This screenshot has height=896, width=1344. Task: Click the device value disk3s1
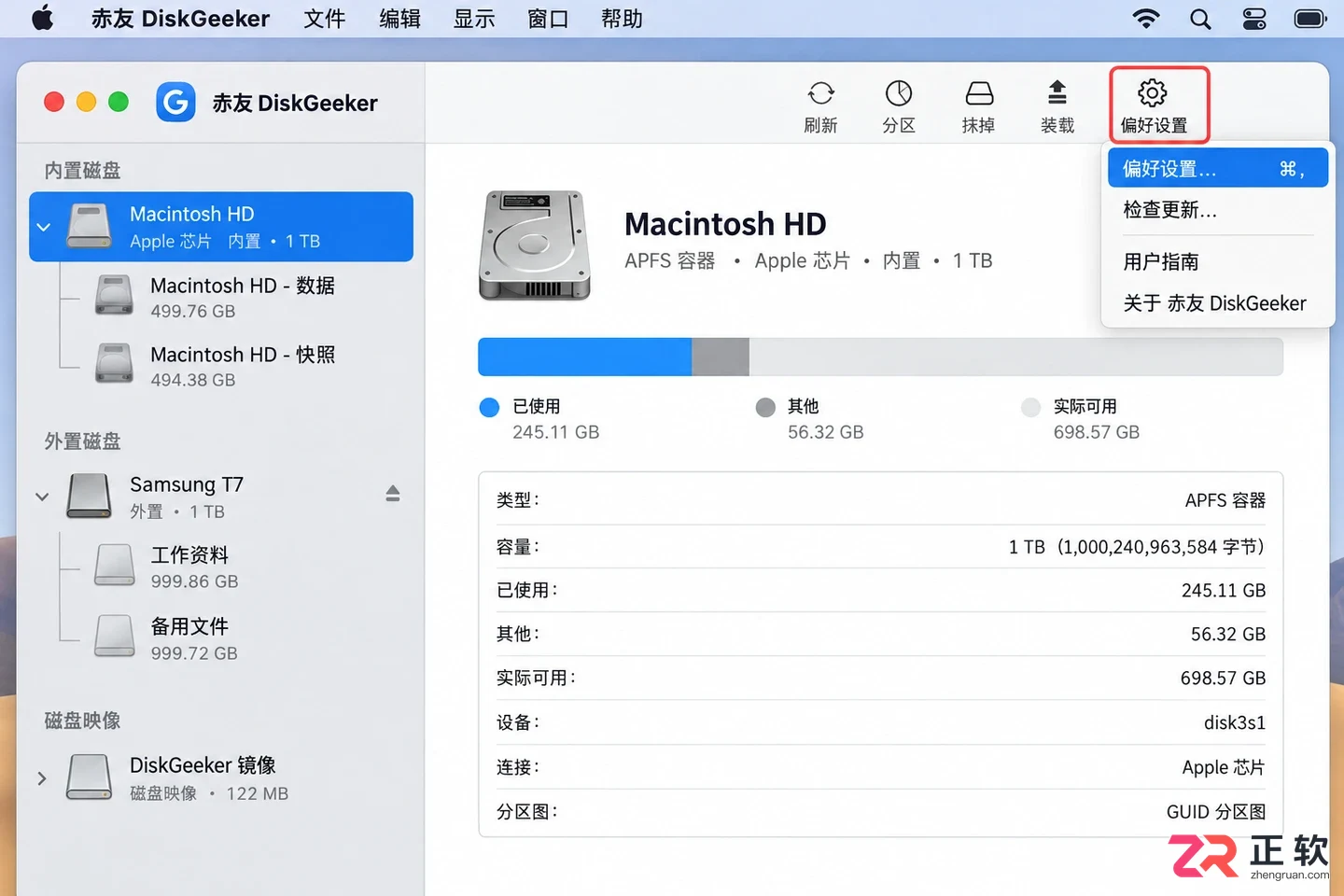click(x=1235, y=722)
